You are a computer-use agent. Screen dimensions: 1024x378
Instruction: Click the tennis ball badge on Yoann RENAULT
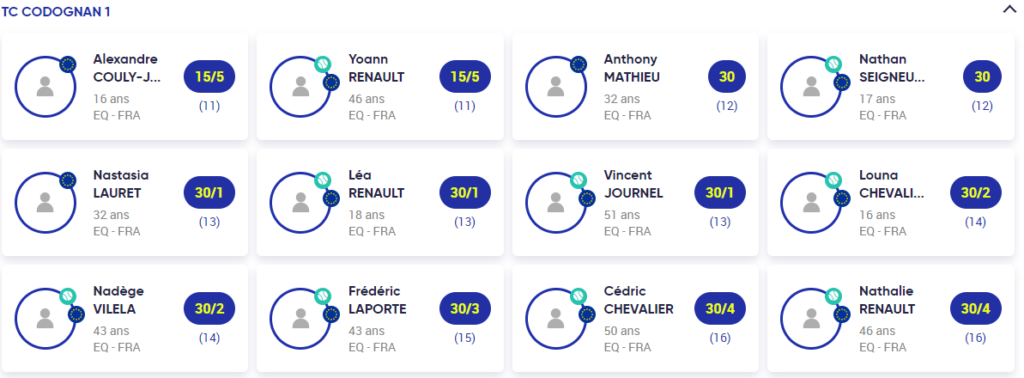tap(323, 64)
